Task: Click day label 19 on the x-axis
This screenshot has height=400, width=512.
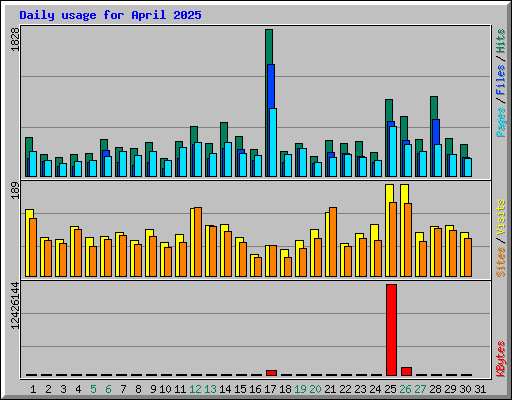Action: 300,389
